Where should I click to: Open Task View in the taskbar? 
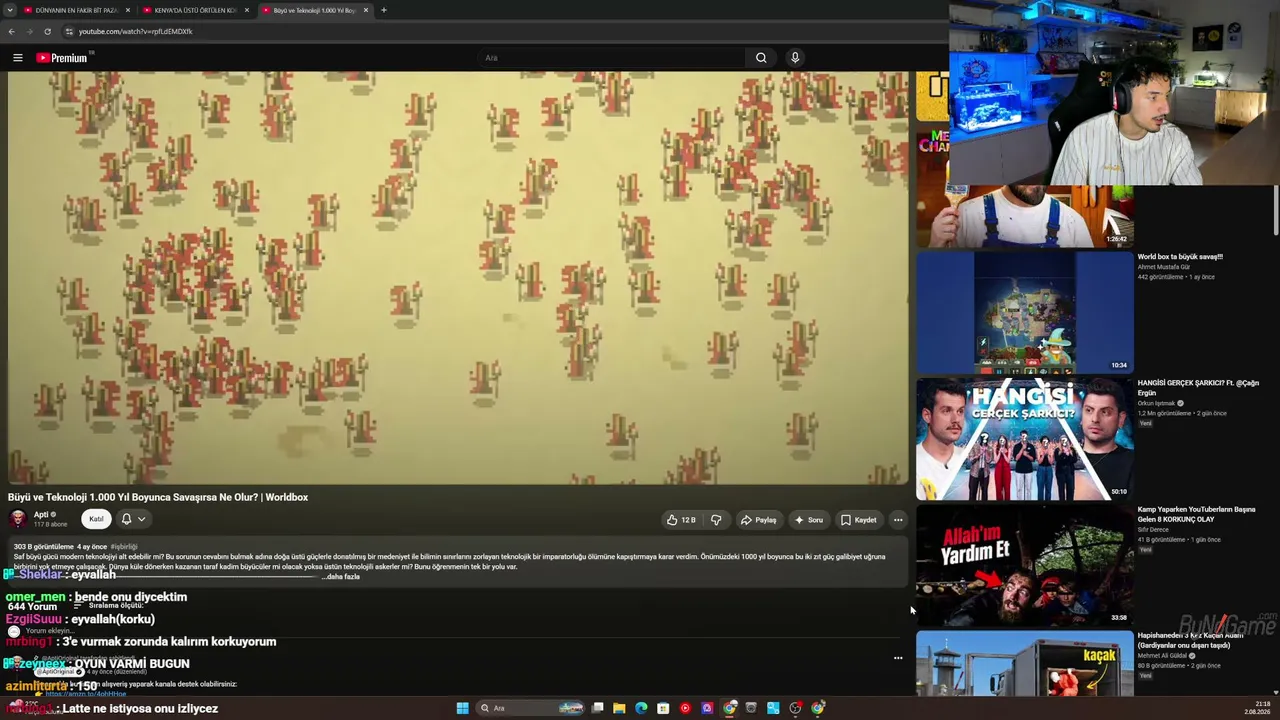coord(598,708)
